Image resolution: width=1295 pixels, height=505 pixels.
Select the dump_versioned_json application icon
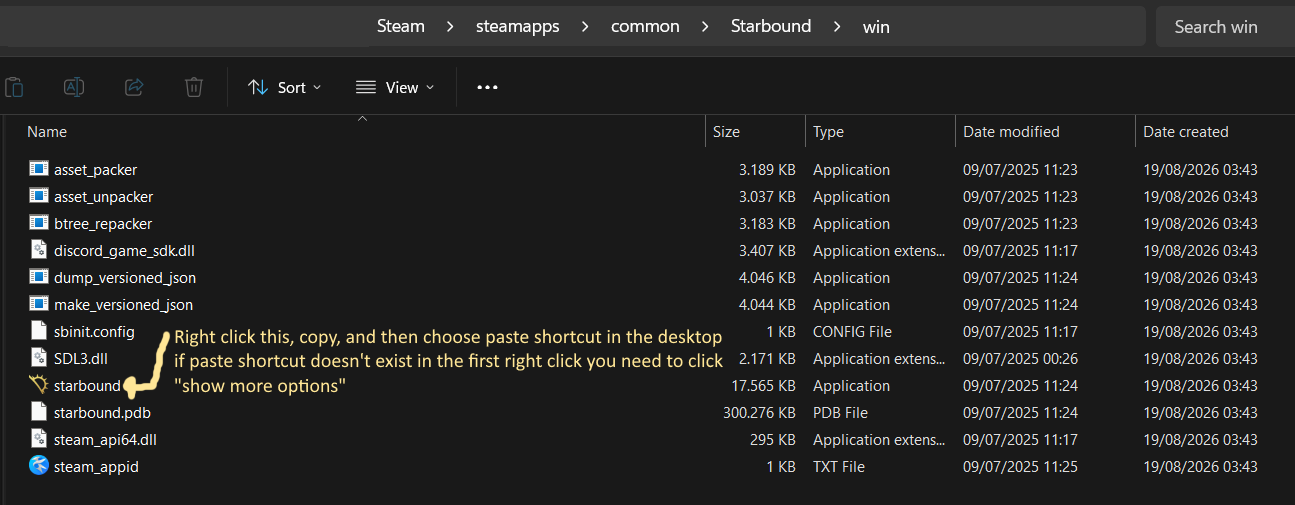39,277
